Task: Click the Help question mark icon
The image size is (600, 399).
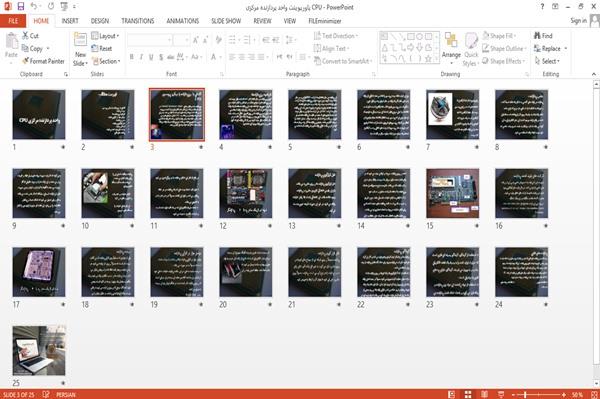Action: click(542, 7)
